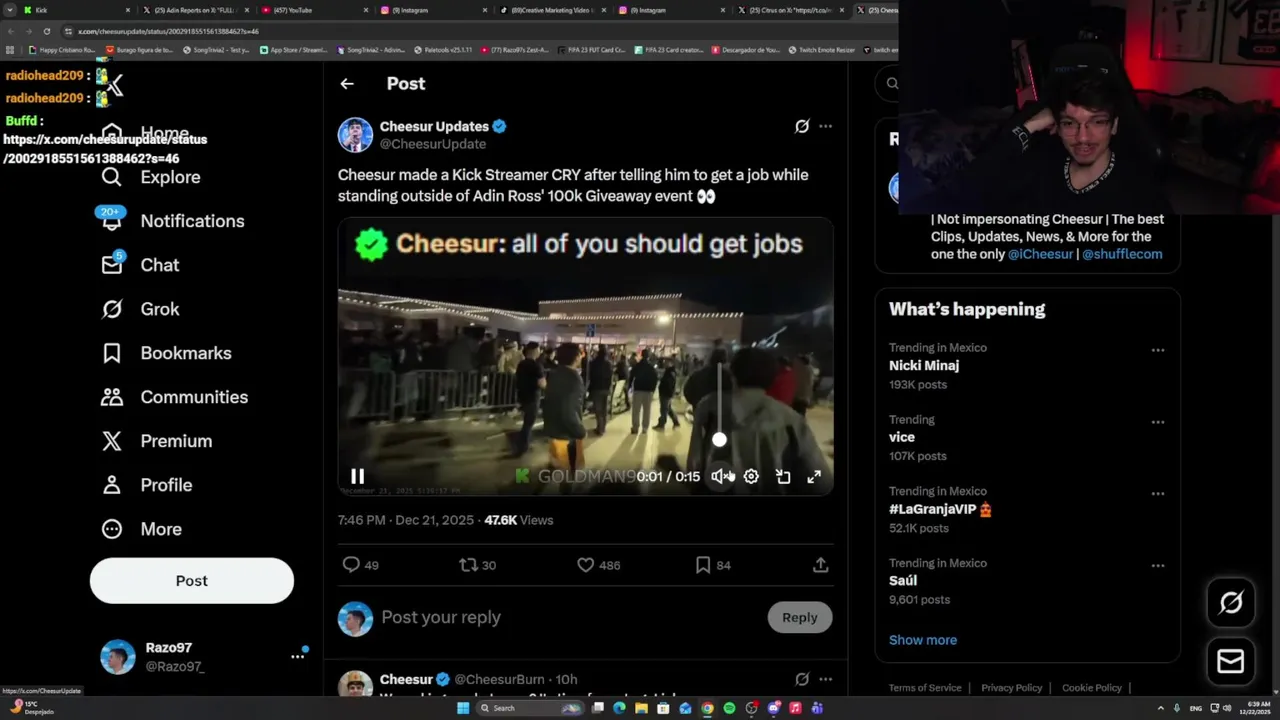Open More options on CheesurBurn reply
The width and height of the screenshot is (1280, 720).
click(825, 679)
